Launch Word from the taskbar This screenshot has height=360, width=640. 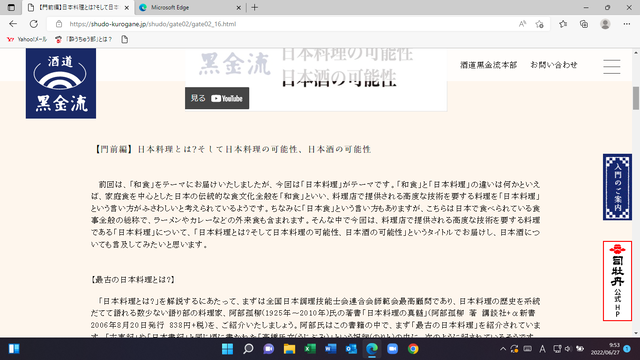(331, 349)
